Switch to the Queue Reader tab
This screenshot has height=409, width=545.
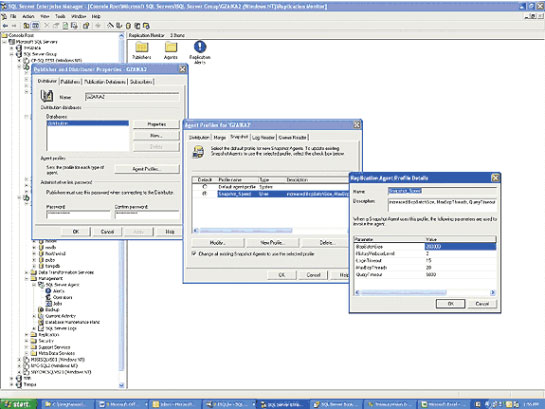[293, 138]
